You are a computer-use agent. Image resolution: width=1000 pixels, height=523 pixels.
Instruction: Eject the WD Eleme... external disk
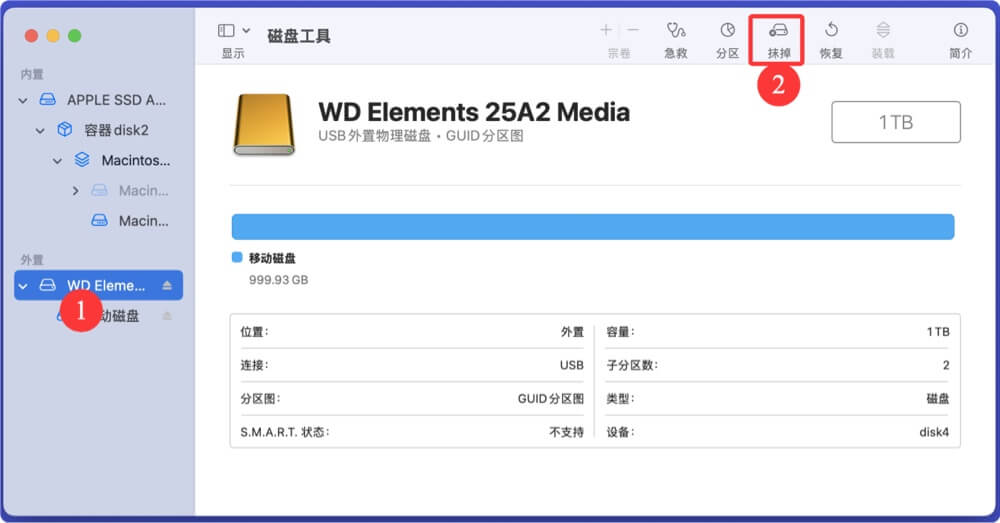(167, 285)
